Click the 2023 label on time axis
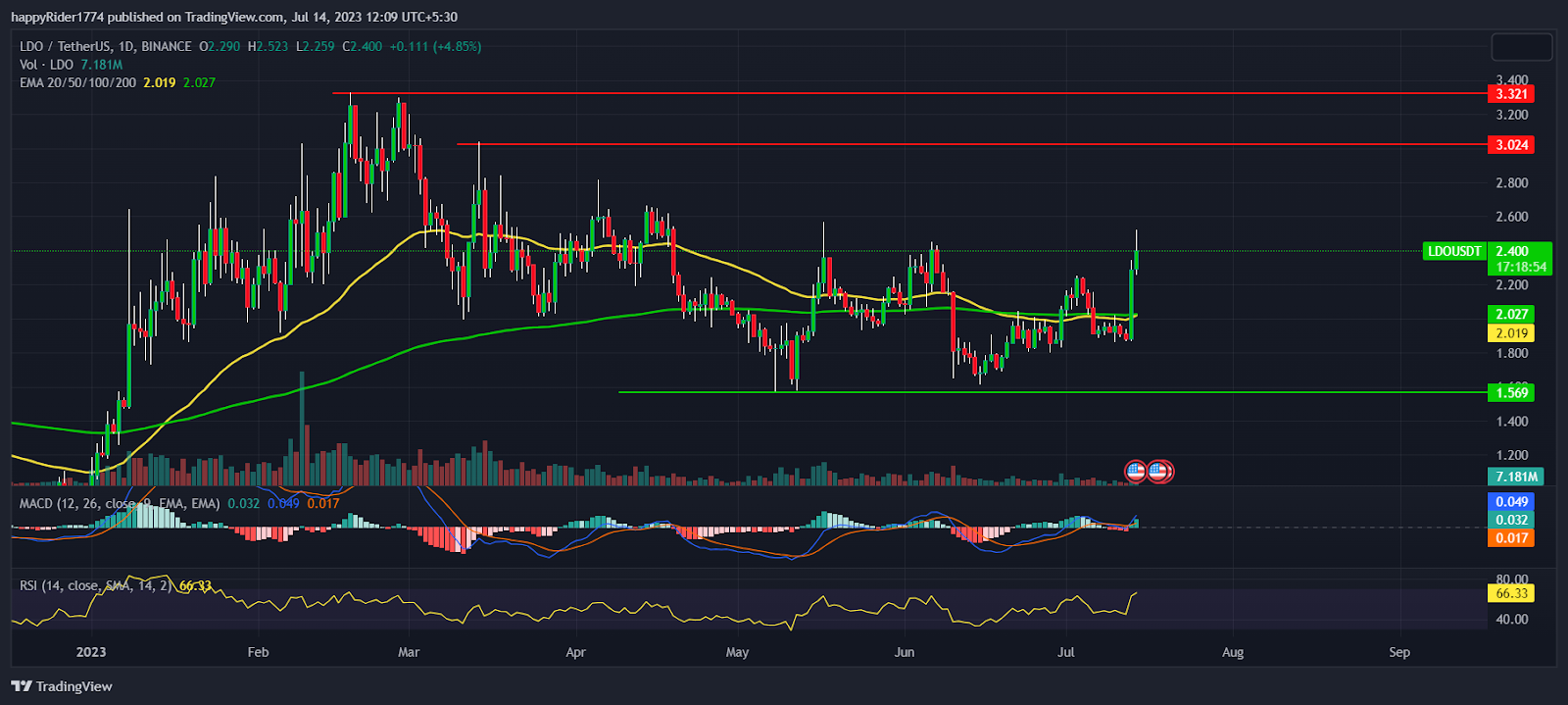The image size is (1568, 705). tap(91, 652)
